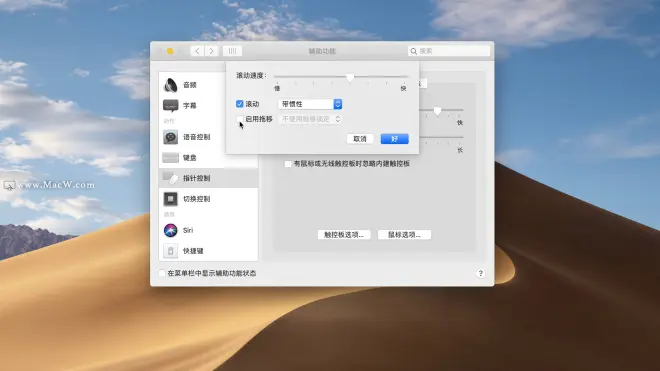Adjust the 滚动速度 slider thumb
This screenshot has width=660, height=371.
click(x=350, y=78)
